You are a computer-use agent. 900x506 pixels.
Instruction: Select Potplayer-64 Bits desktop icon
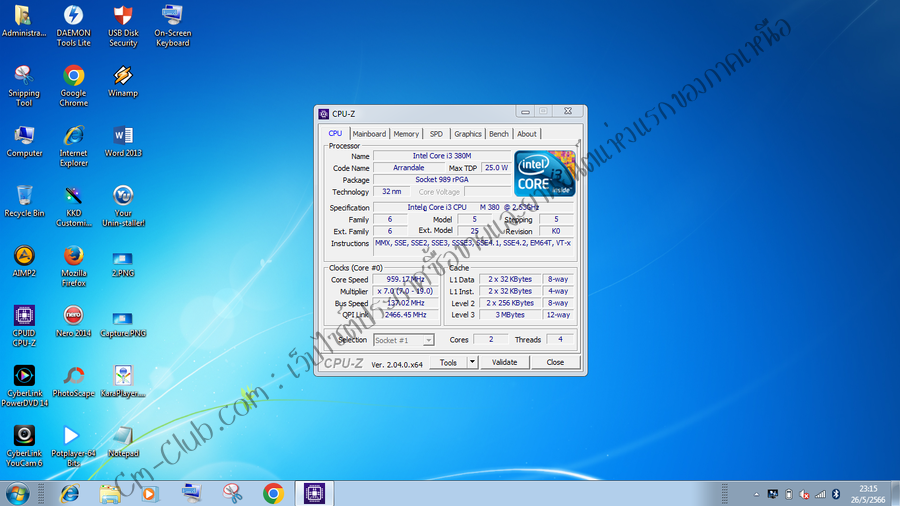point(73,446)
